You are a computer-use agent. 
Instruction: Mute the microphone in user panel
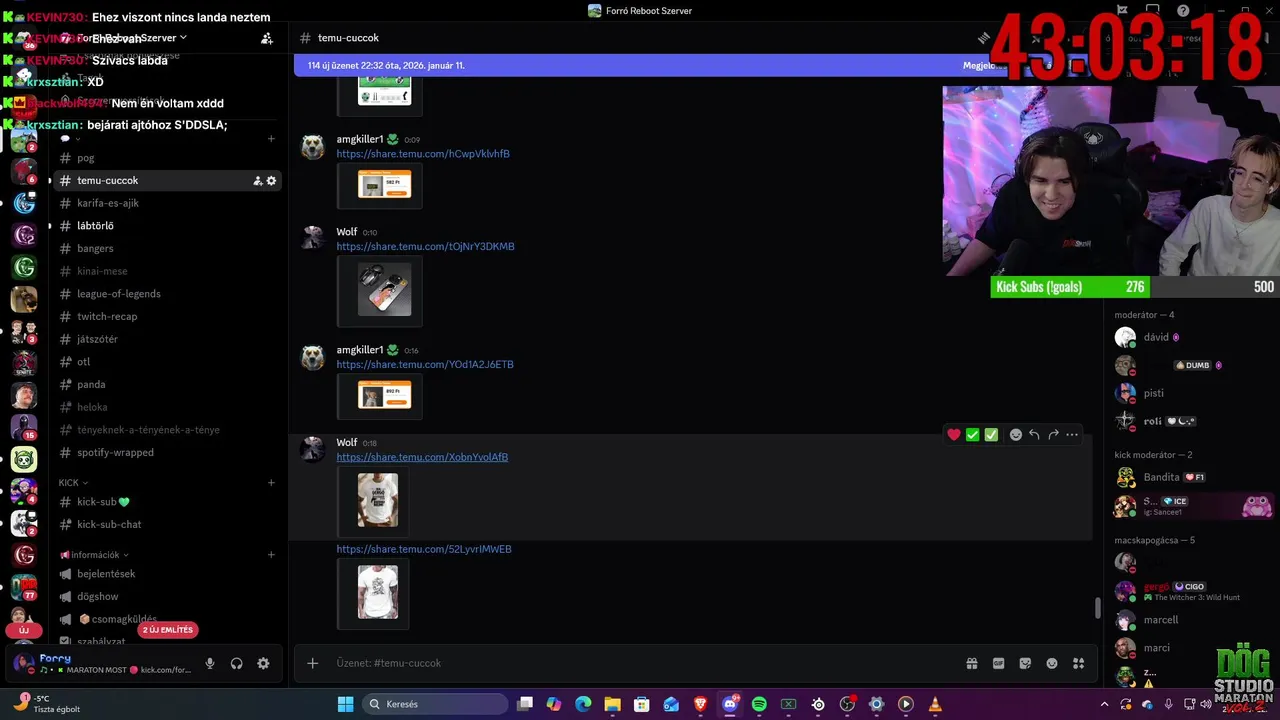tap(210, 663)
